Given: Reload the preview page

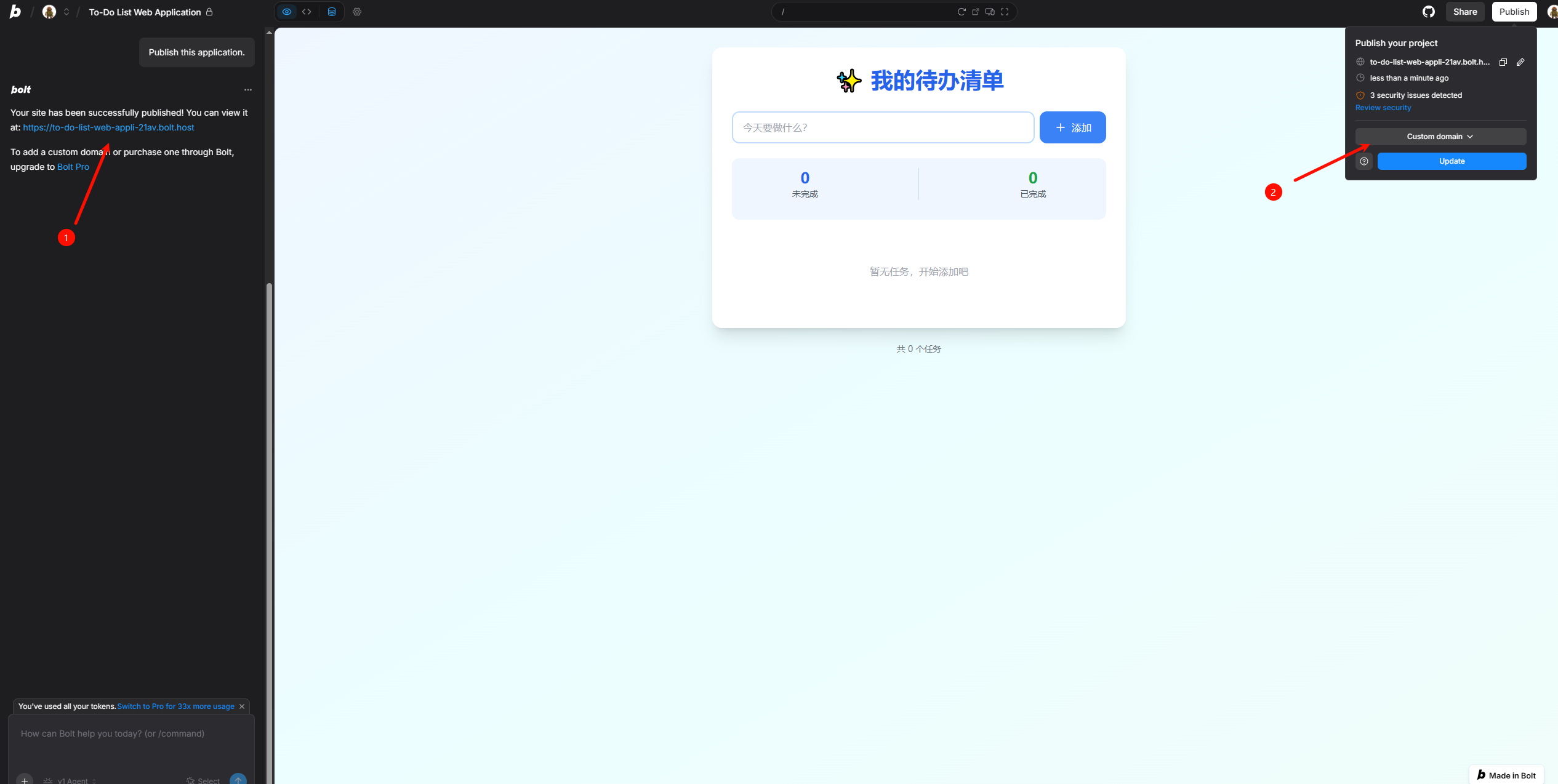Looking at the screenshot, I should tap(961, 12).
